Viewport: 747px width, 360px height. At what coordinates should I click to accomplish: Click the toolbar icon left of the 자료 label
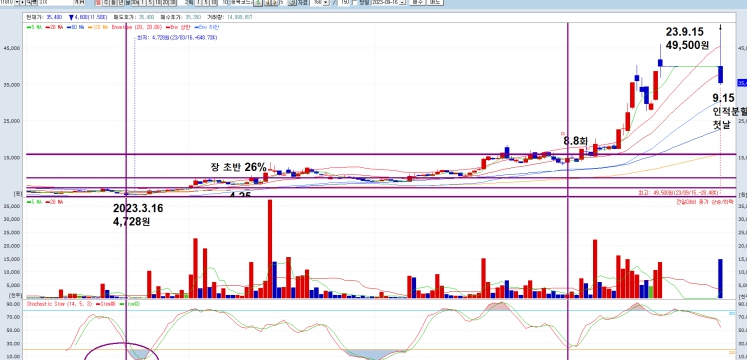(x=292, y=2)
